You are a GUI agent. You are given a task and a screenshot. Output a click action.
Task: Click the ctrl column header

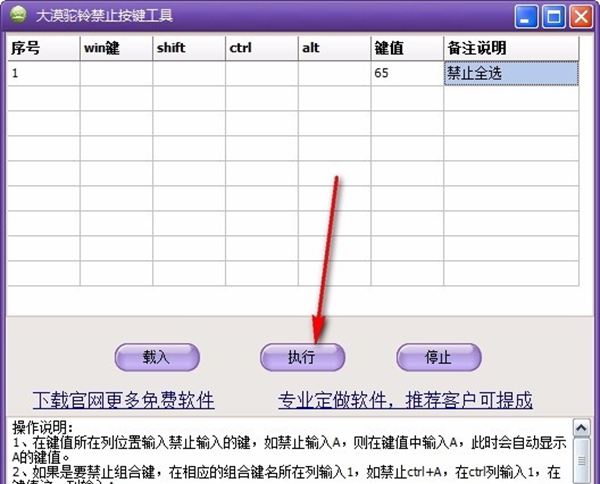point(262,48)
